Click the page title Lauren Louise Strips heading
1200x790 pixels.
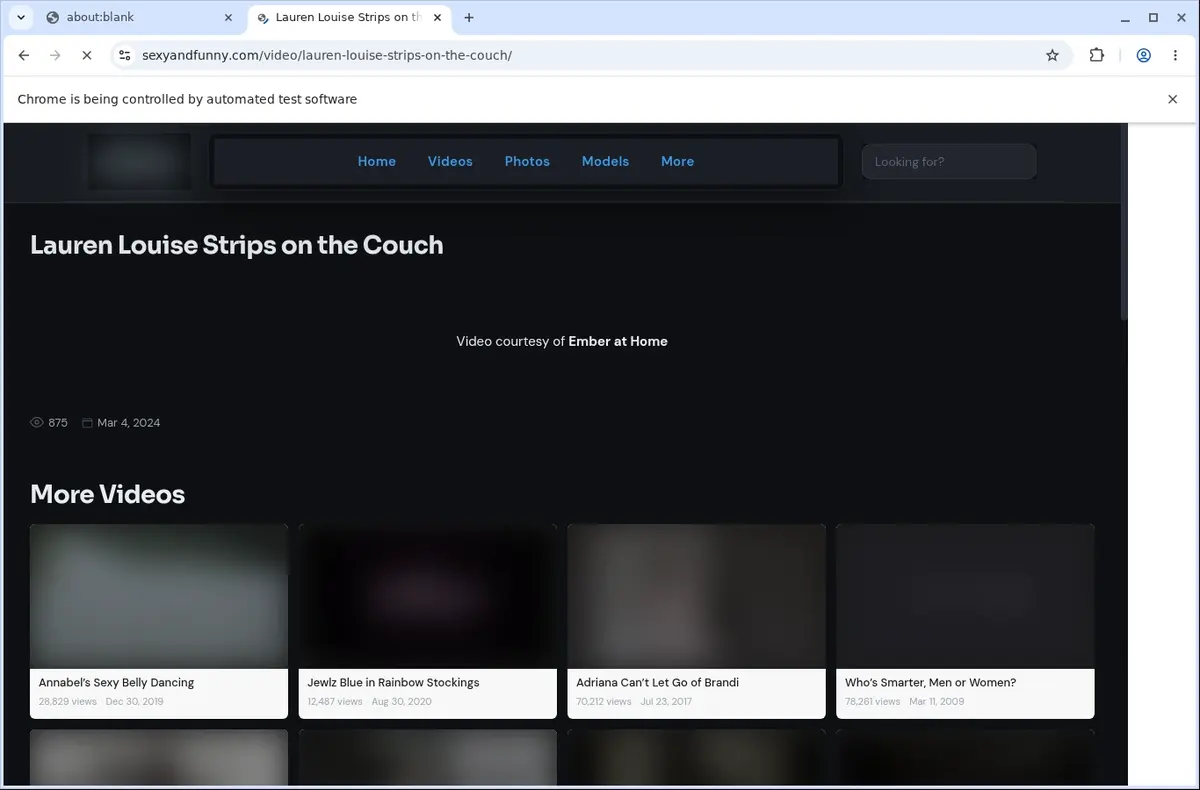click(237, 245)
